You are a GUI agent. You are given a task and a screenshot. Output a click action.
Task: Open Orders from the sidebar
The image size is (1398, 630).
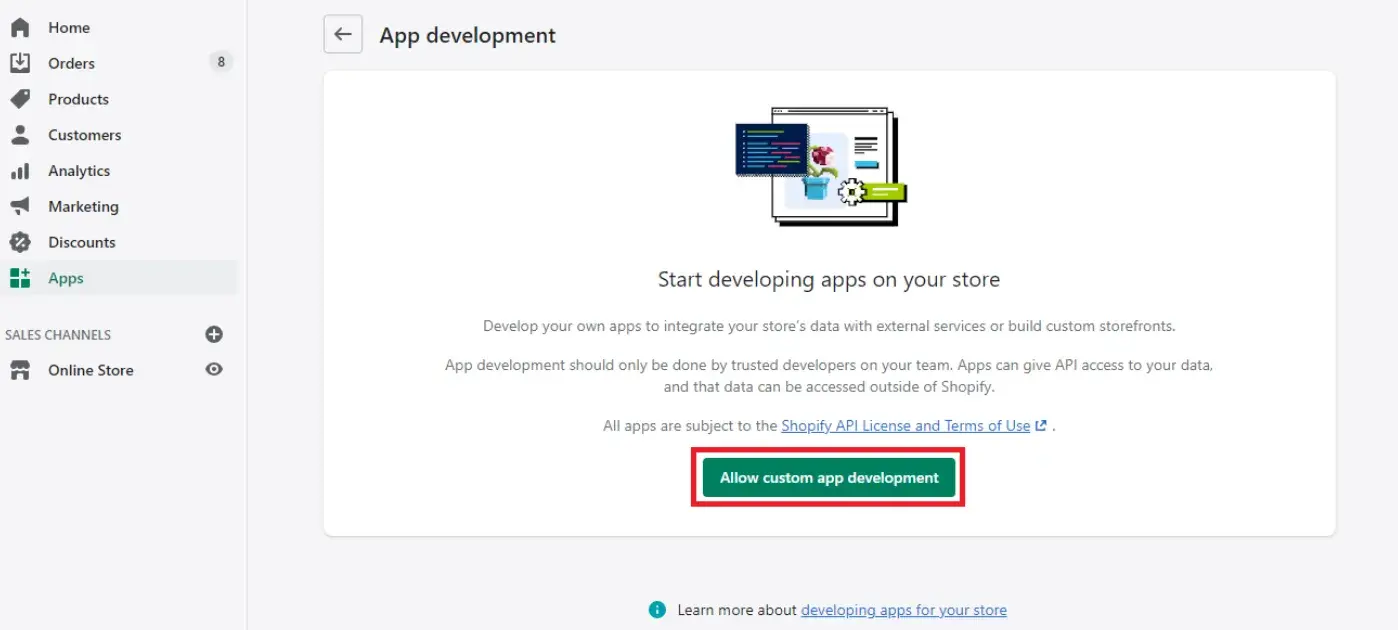[70, 63]
